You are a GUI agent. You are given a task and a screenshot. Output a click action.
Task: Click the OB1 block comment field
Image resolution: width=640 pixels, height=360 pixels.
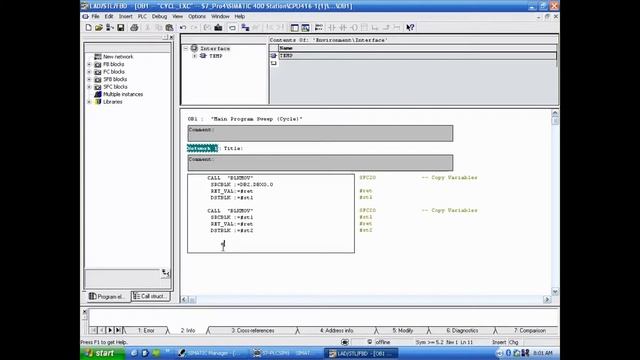click(x=320, y=133)
